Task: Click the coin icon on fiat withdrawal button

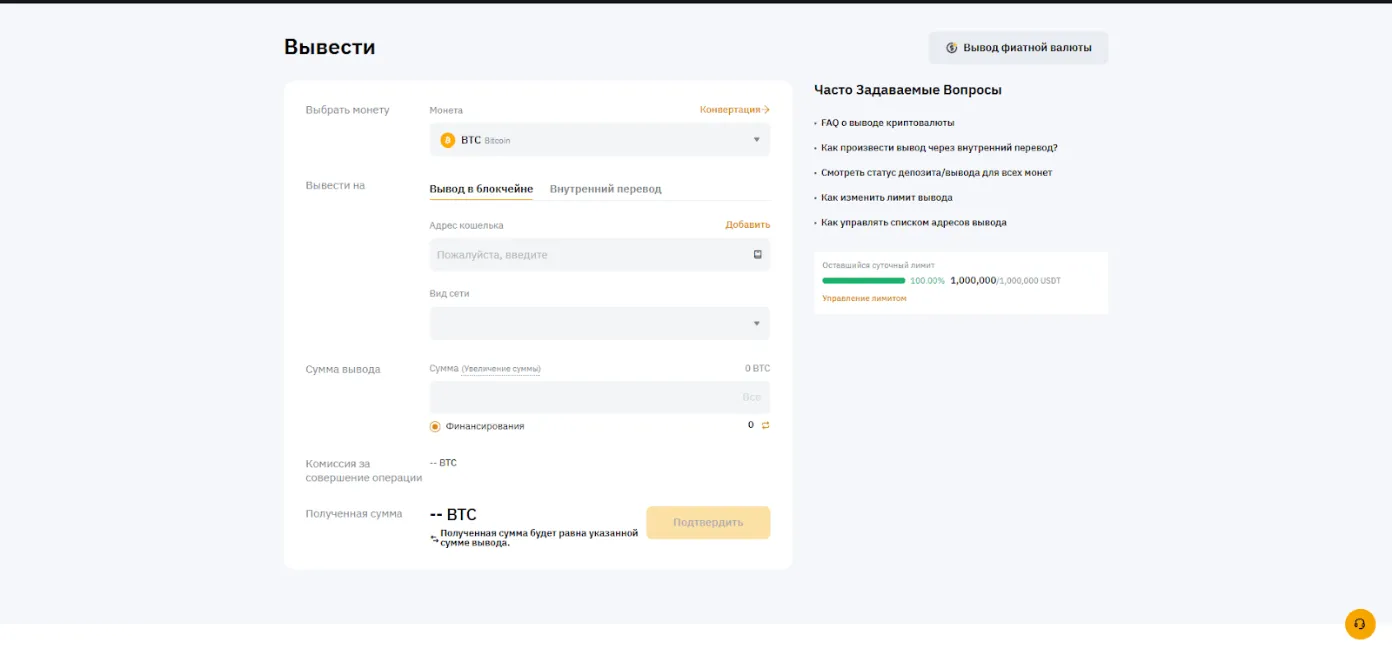Action: tap(952, 48)
